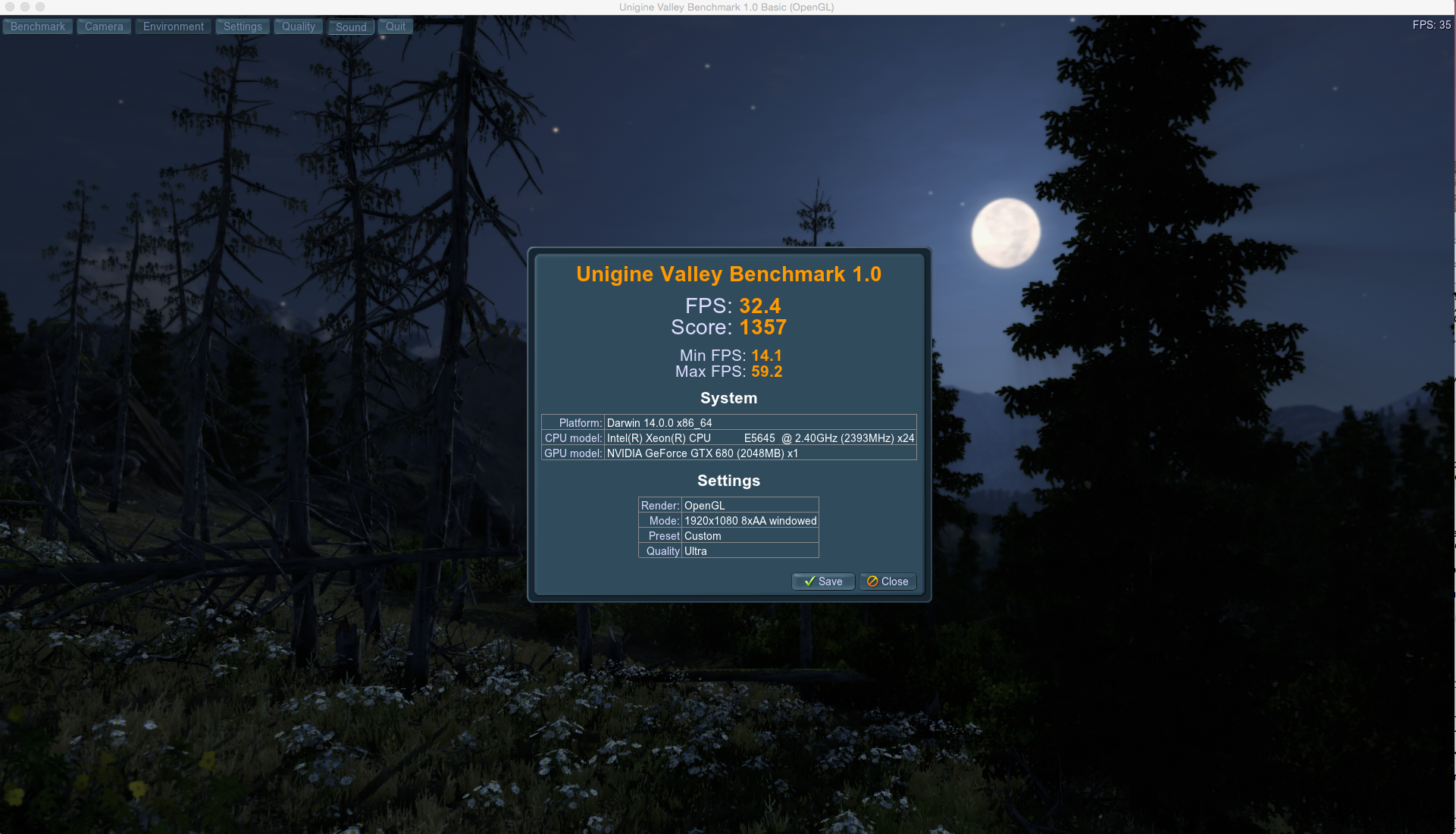Screen dimensions: 1456x834
Task: Click the window minimize button in the title bar
Action: [x=25, y=7]
